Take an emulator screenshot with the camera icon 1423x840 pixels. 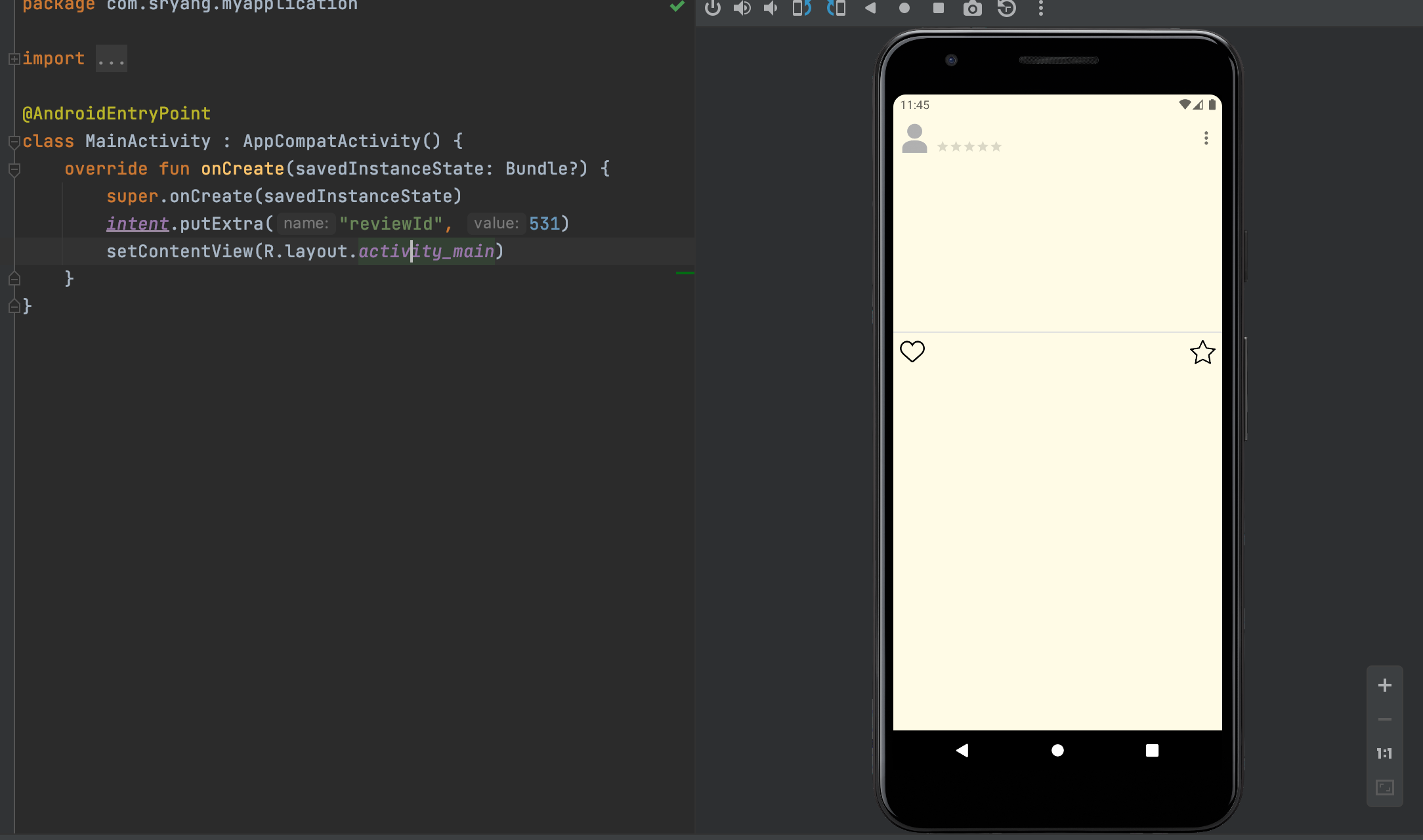972,9
